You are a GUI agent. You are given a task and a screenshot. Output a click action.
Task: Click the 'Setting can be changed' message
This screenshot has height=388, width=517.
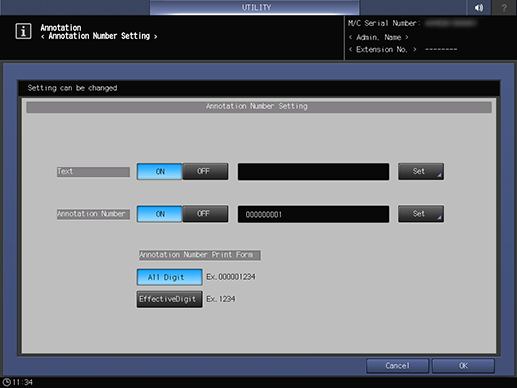[x=72, y=88]
